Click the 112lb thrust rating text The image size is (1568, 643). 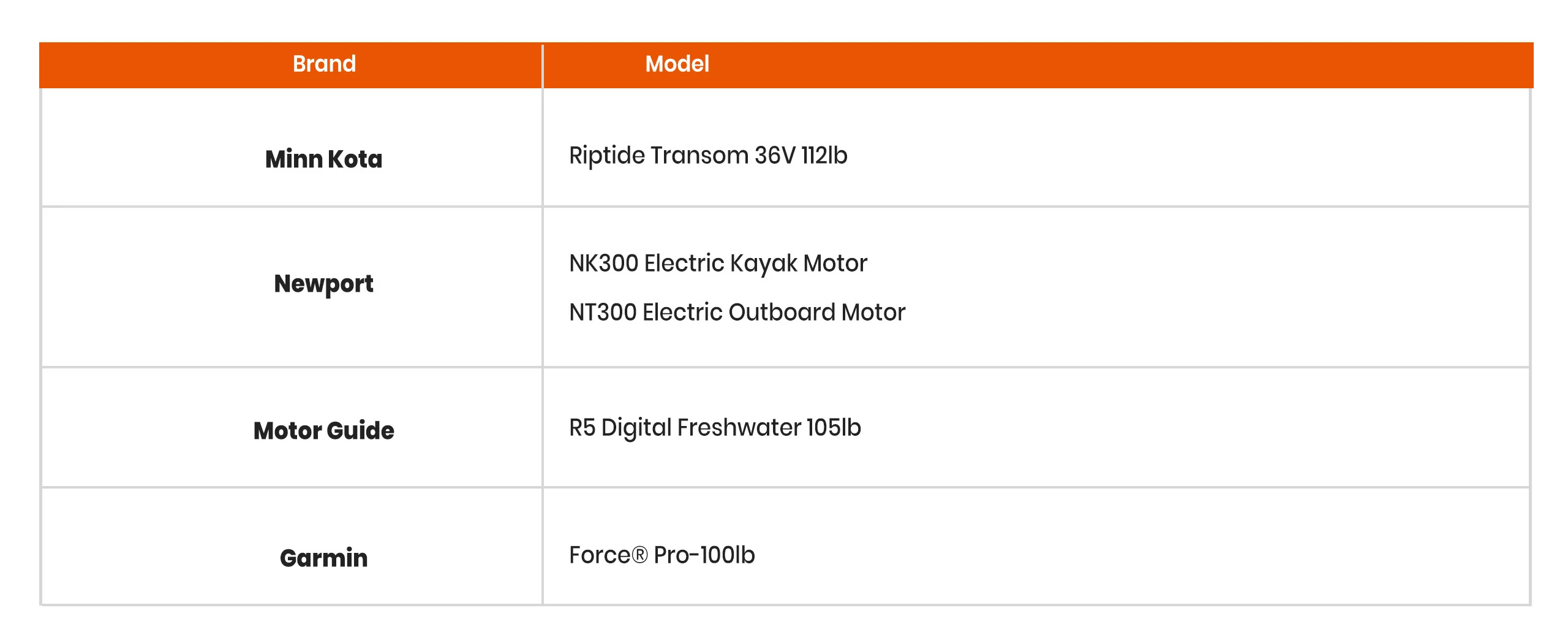tap(824, 156)
